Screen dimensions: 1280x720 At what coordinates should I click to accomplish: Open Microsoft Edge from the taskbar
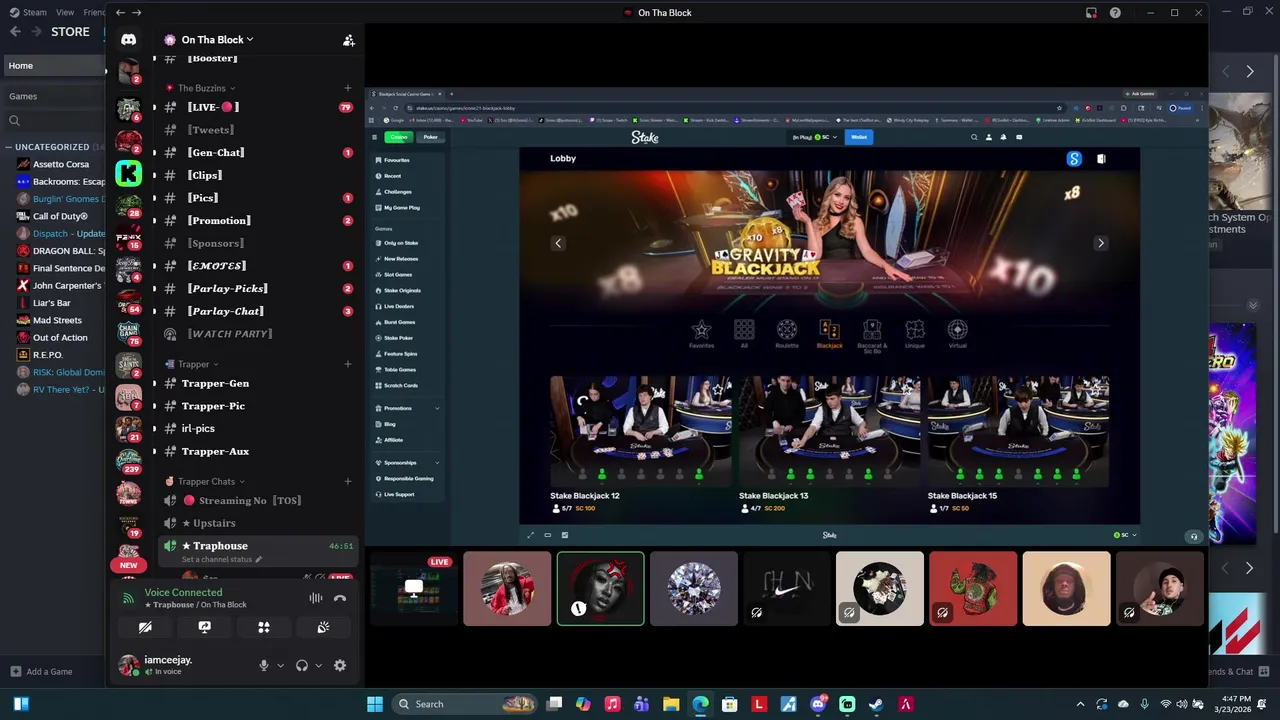(700, 704)
